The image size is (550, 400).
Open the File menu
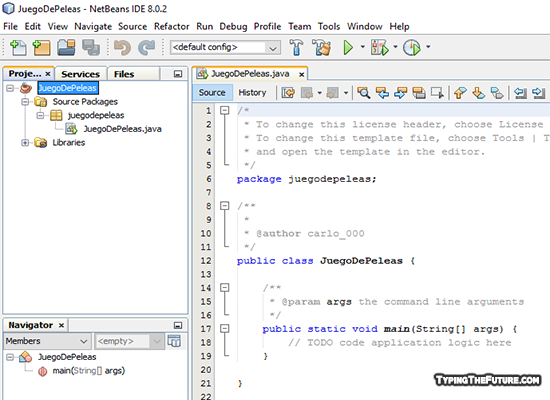click(x=11, y=27)
